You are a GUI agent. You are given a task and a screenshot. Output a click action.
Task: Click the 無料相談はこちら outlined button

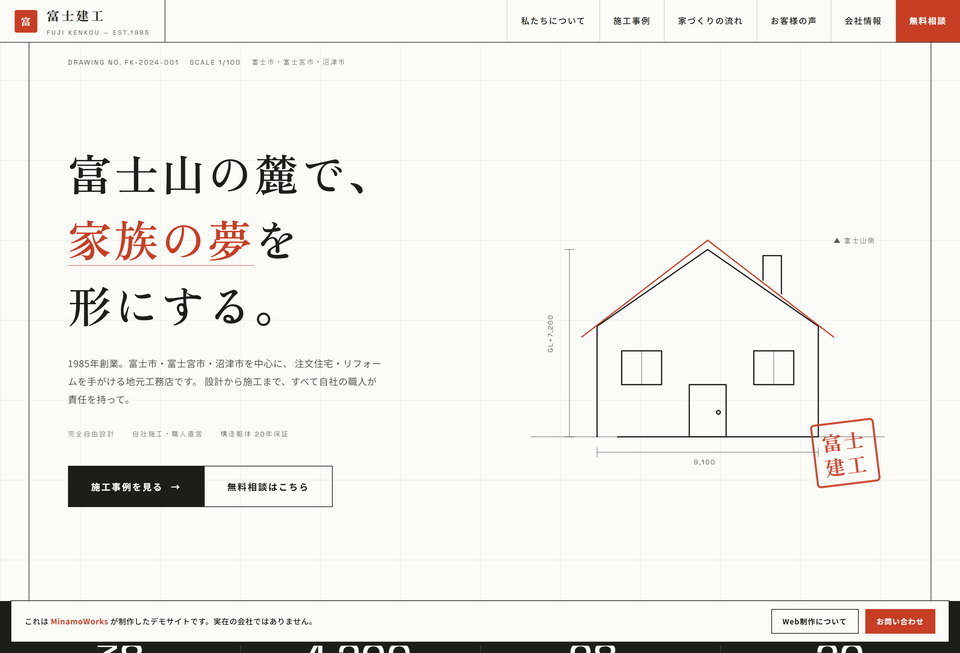click(x=268, y=487)
